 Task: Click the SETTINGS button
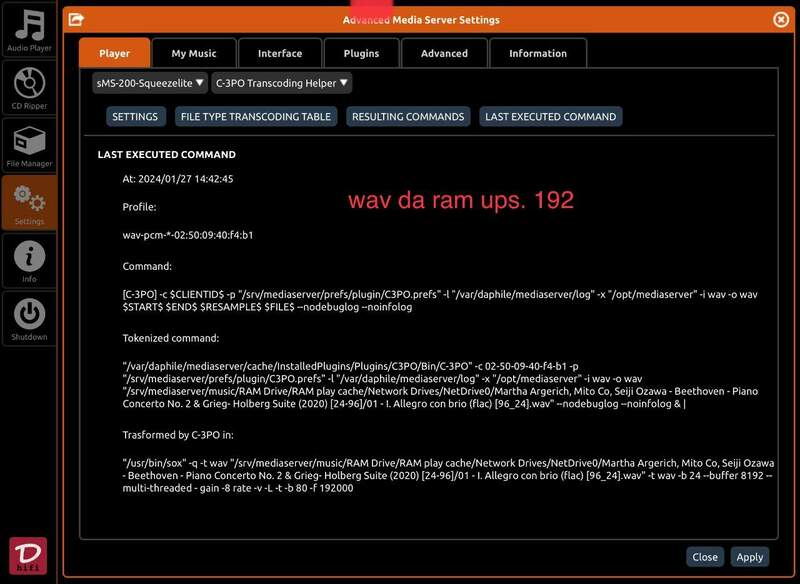(135, 116)
